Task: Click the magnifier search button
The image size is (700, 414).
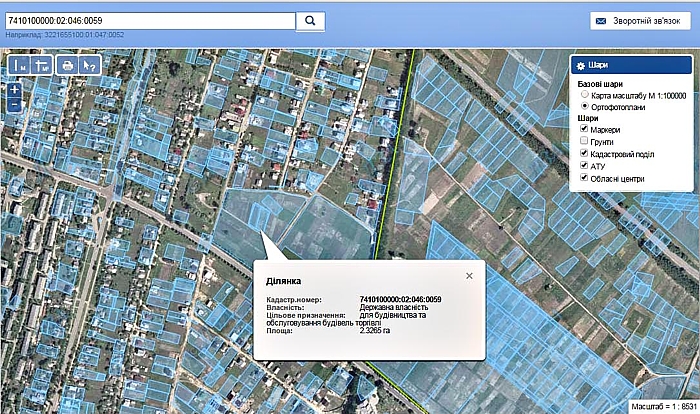Action: point(310,20)
